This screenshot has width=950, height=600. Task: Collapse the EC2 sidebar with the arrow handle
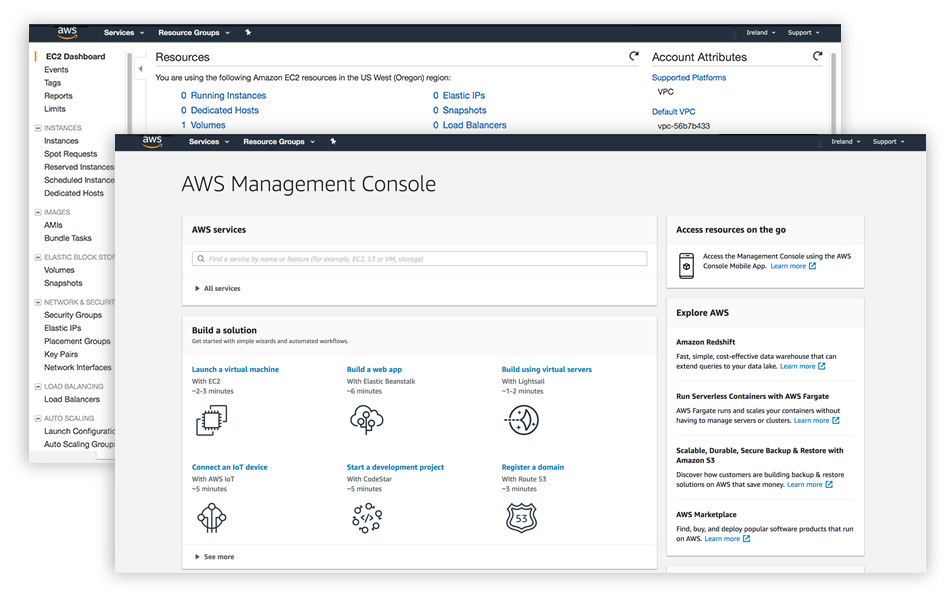pyautogui.click(x=141, y=68)
